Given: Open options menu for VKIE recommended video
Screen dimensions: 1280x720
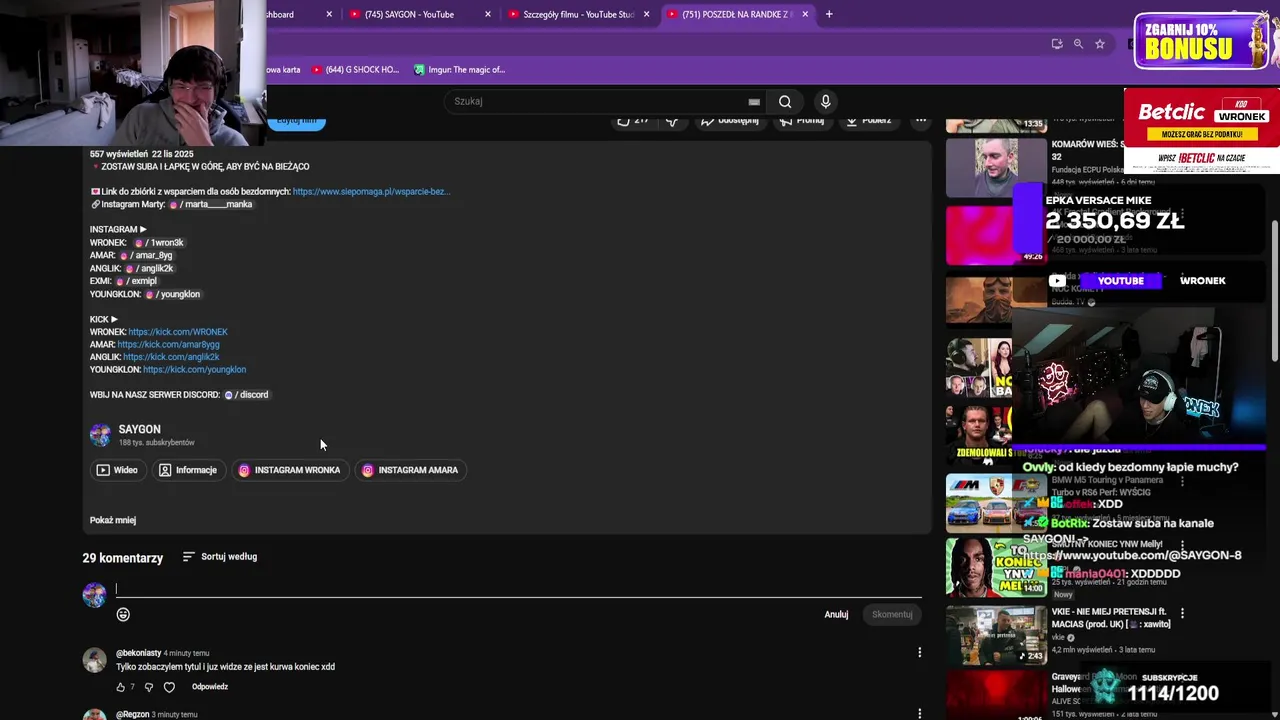Looking at the screenshot, I should tap(1182, 613).
